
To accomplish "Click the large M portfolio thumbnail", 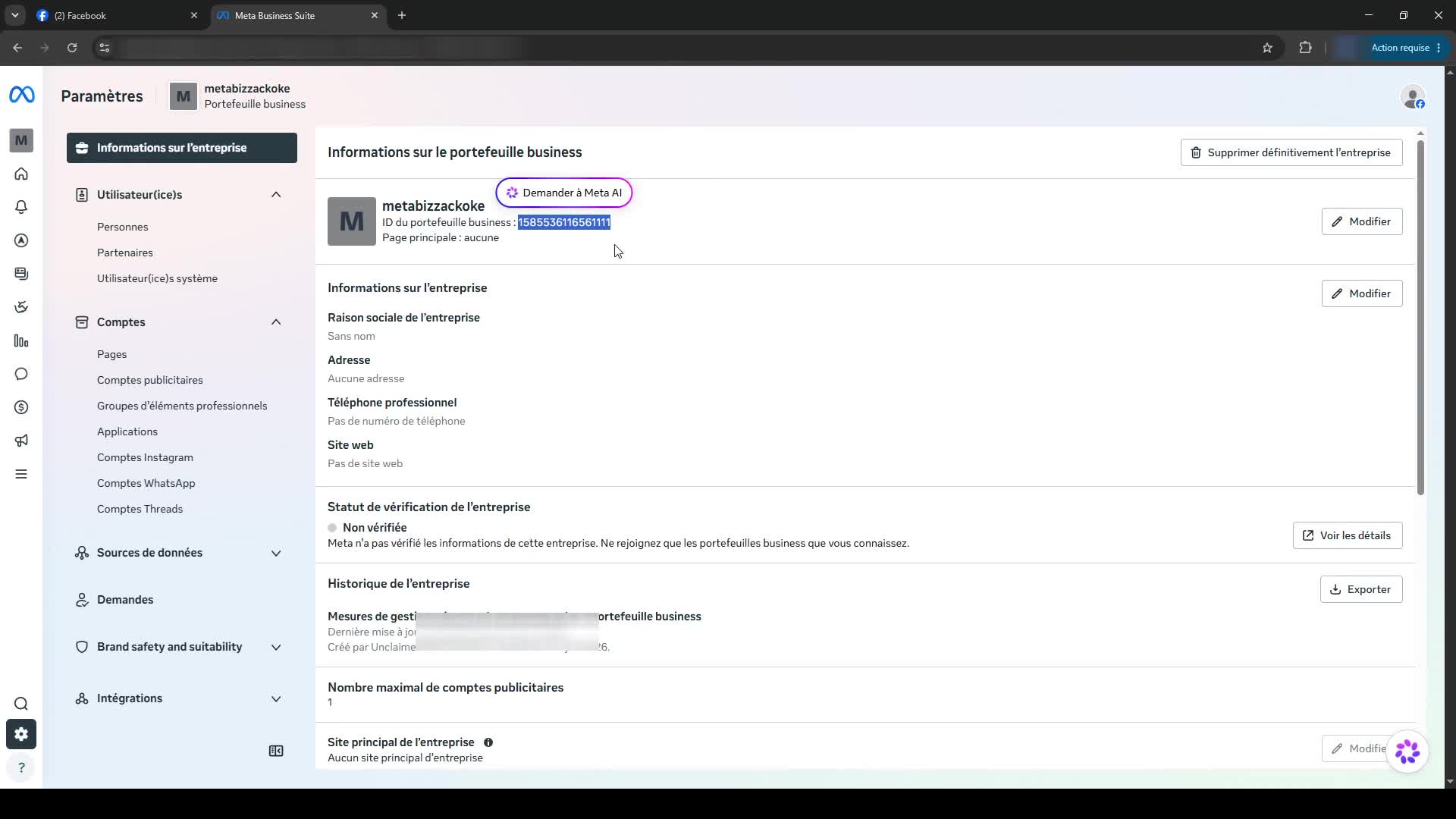I will pyautogui.click(x=351, y=221).
